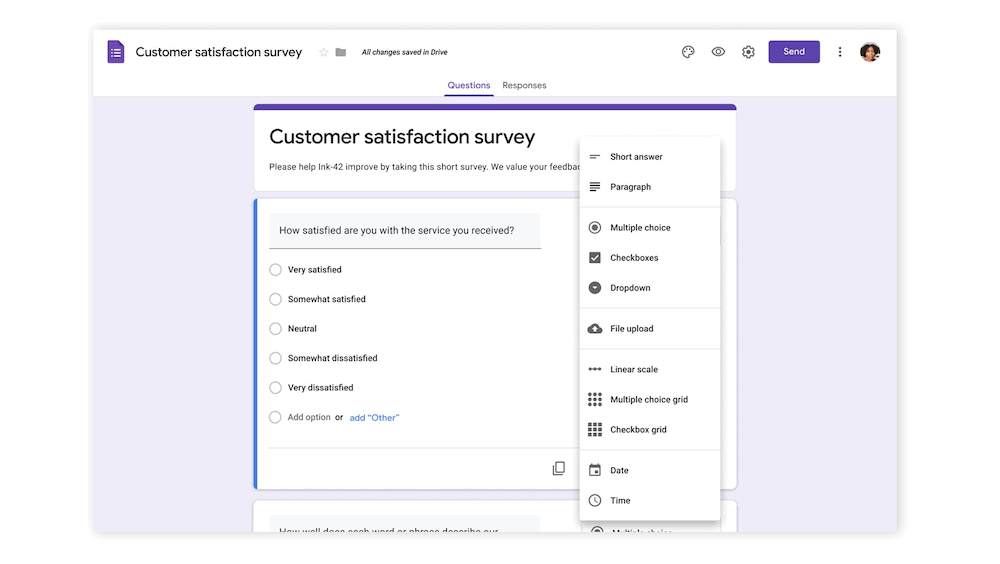The image size is (1000, 564).
Task: Choose Checkbox grid question type
Action: click(650, 429)
